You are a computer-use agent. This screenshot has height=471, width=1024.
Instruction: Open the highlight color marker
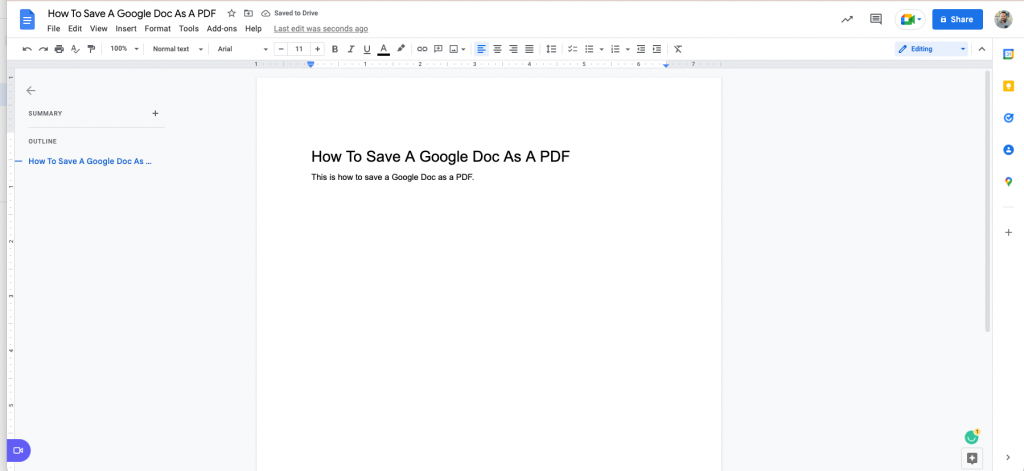point(401,49)
